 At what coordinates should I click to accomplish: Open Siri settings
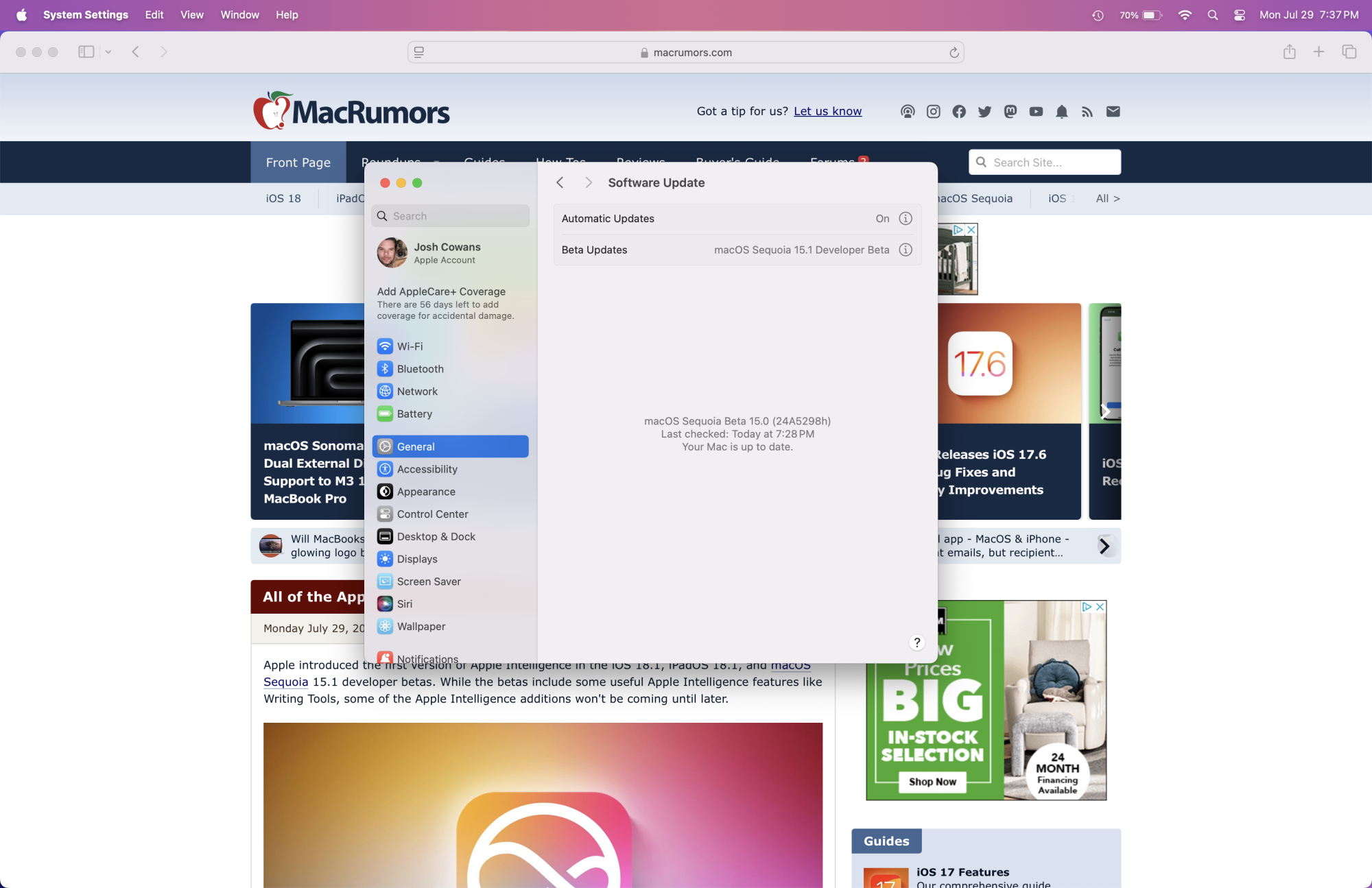(x=404, y=604)
